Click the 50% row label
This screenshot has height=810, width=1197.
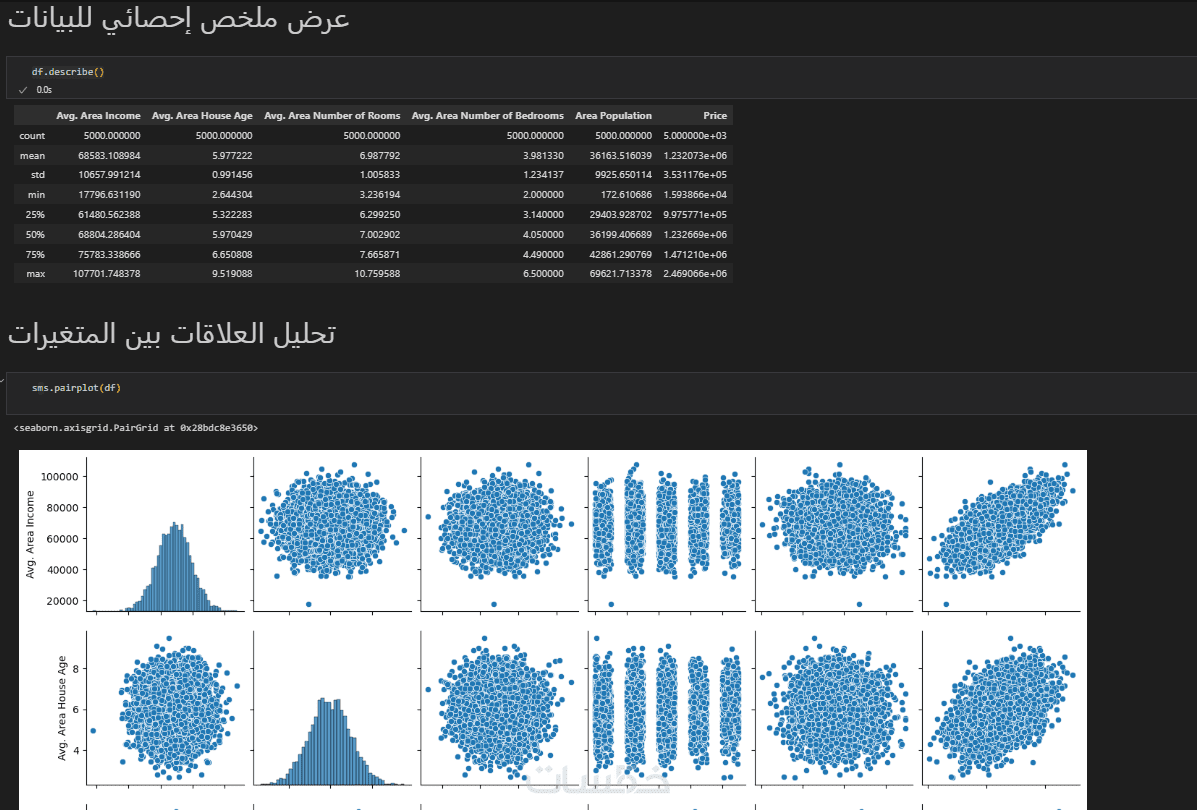click(x=35, y=234)
